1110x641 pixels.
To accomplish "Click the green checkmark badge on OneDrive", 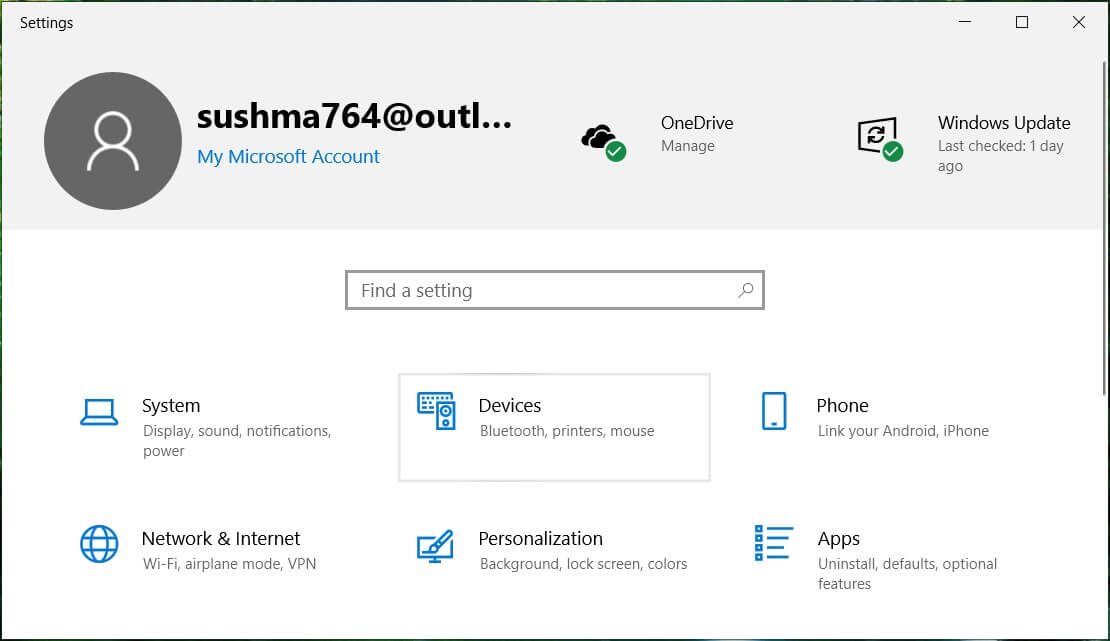I will pos(616,152).
